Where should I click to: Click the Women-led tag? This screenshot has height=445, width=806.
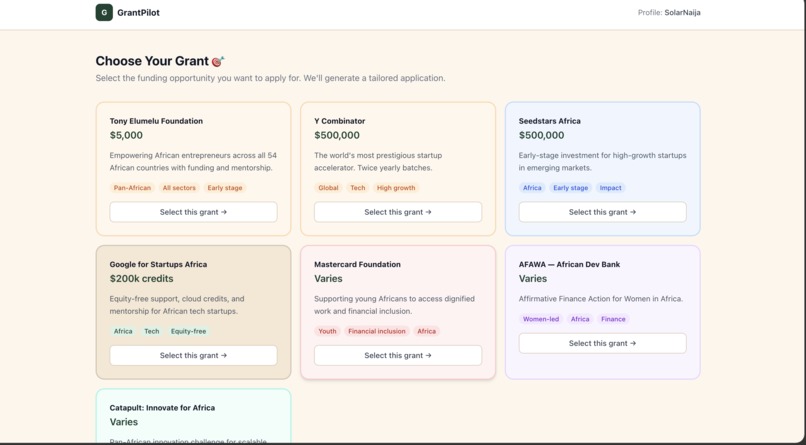click(x=541, y=319)
